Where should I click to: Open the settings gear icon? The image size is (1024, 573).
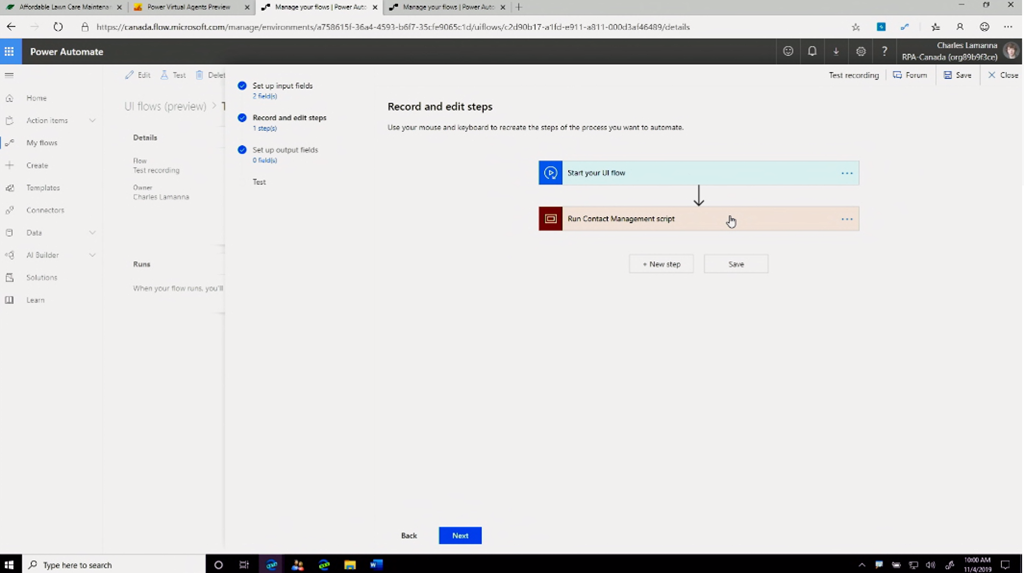(860, 52)
